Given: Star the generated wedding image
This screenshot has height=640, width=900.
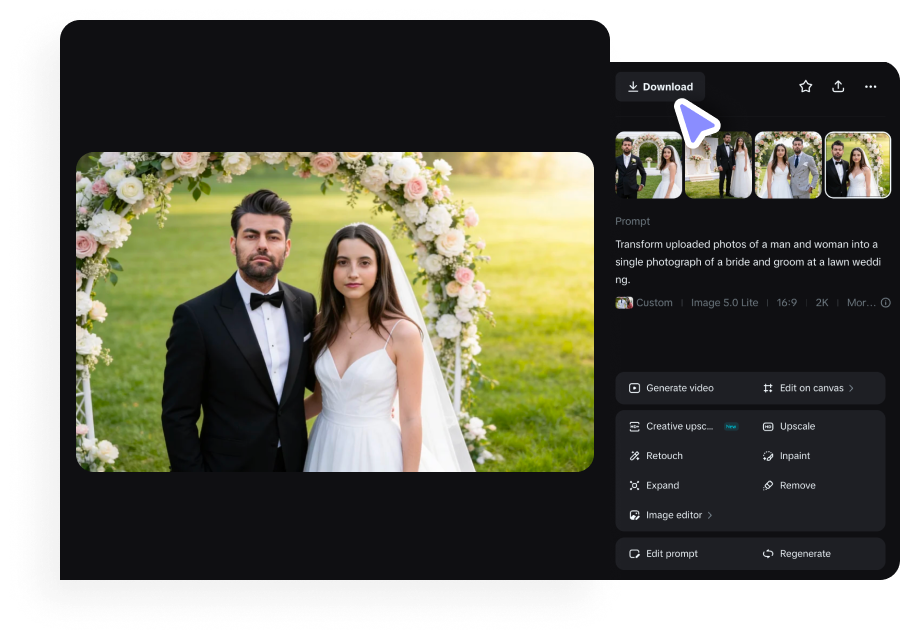Looking at the screenshot, I should click(805, 86).
